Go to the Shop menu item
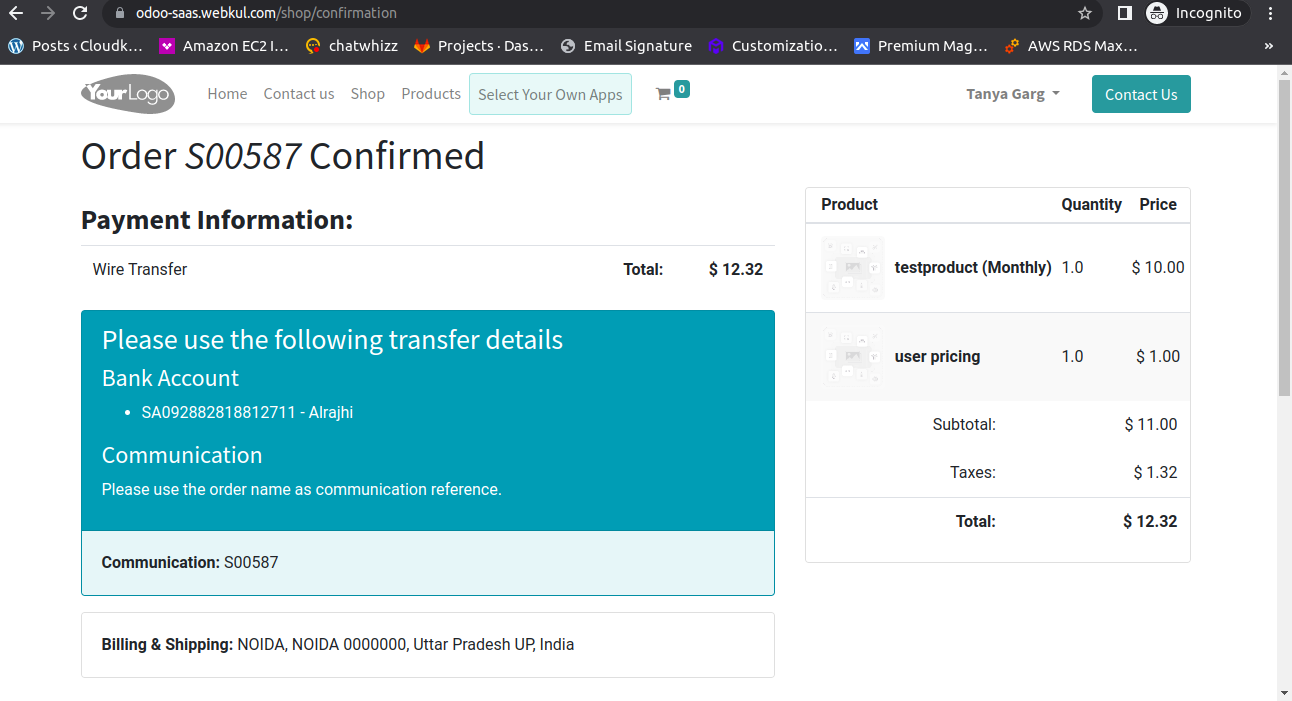Viewport: 1292px width, 701px height. pyautogui.click(x=368, y=93)
